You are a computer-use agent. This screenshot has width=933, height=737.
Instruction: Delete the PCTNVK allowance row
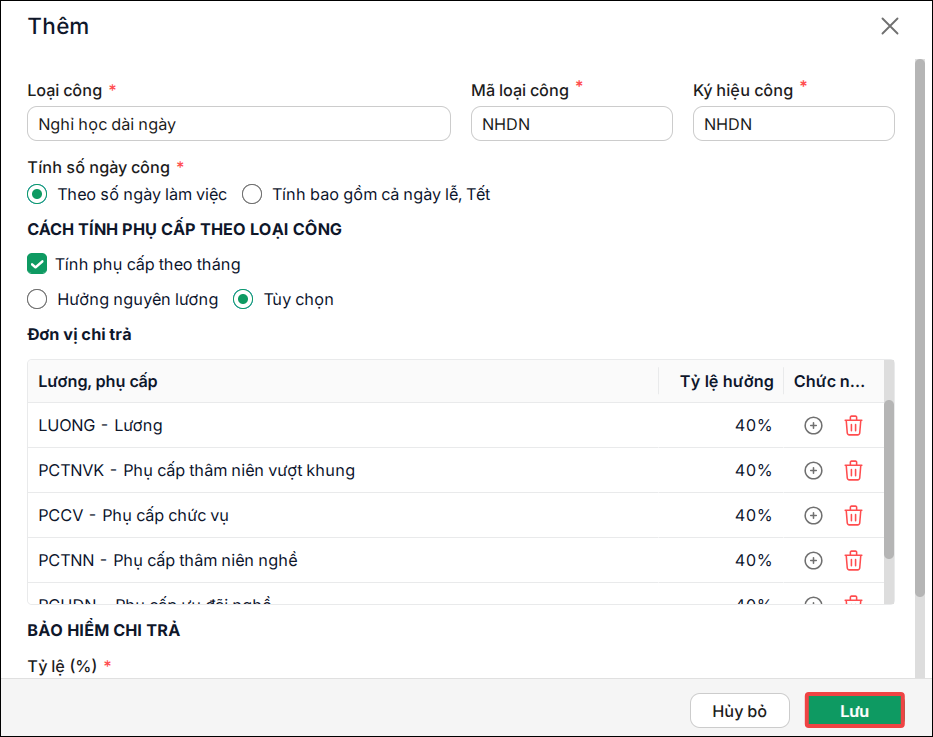[x=853, y=471]
